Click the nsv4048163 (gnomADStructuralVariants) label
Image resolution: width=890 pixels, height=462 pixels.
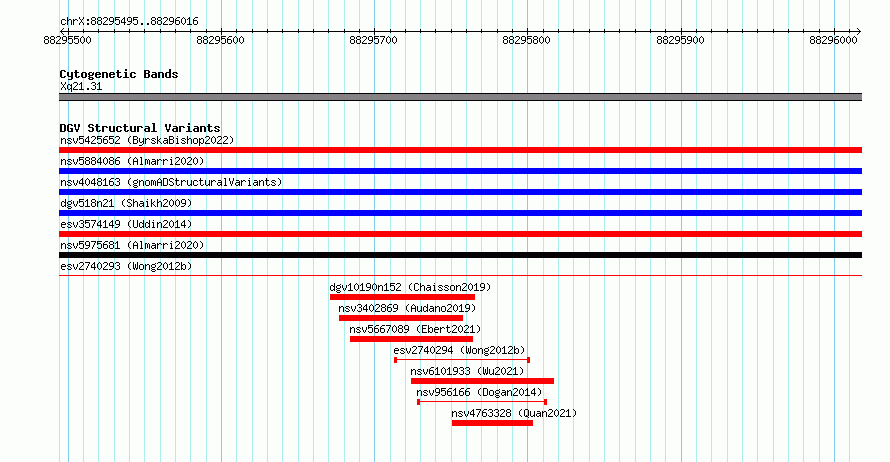click(x=171, y=182)
